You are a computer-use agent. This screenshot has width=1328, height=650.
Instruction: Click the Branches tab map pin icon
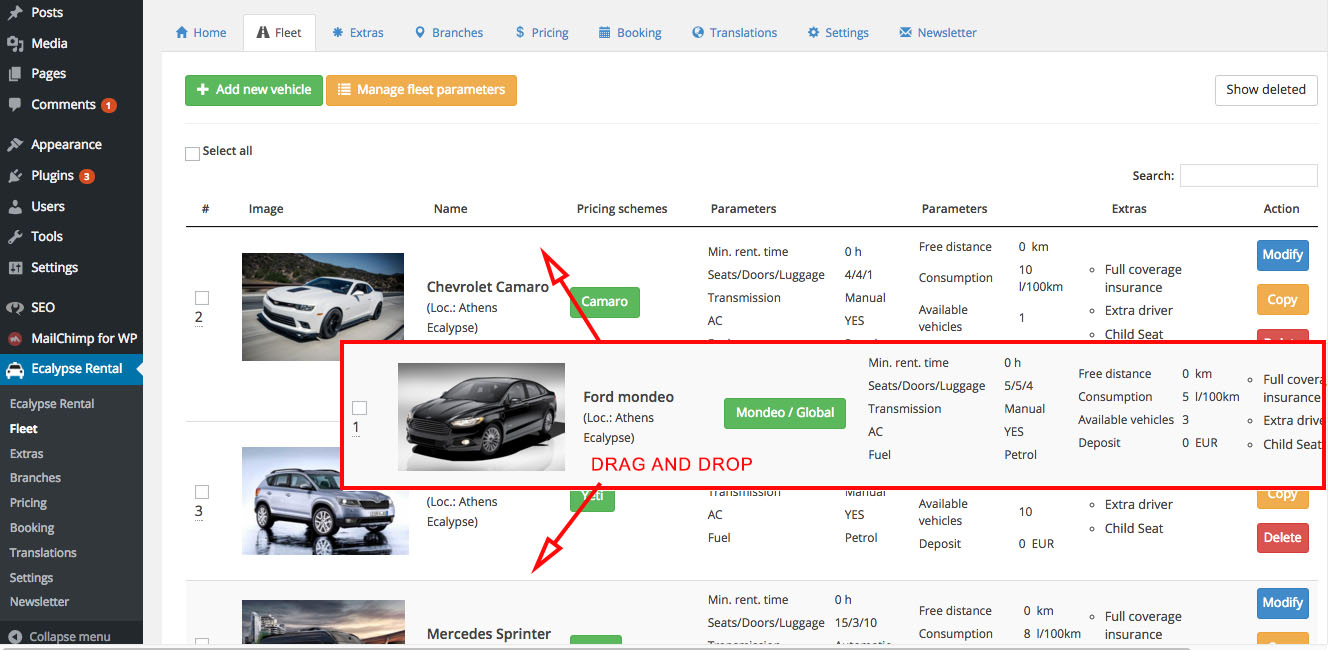tap(420, 32)
